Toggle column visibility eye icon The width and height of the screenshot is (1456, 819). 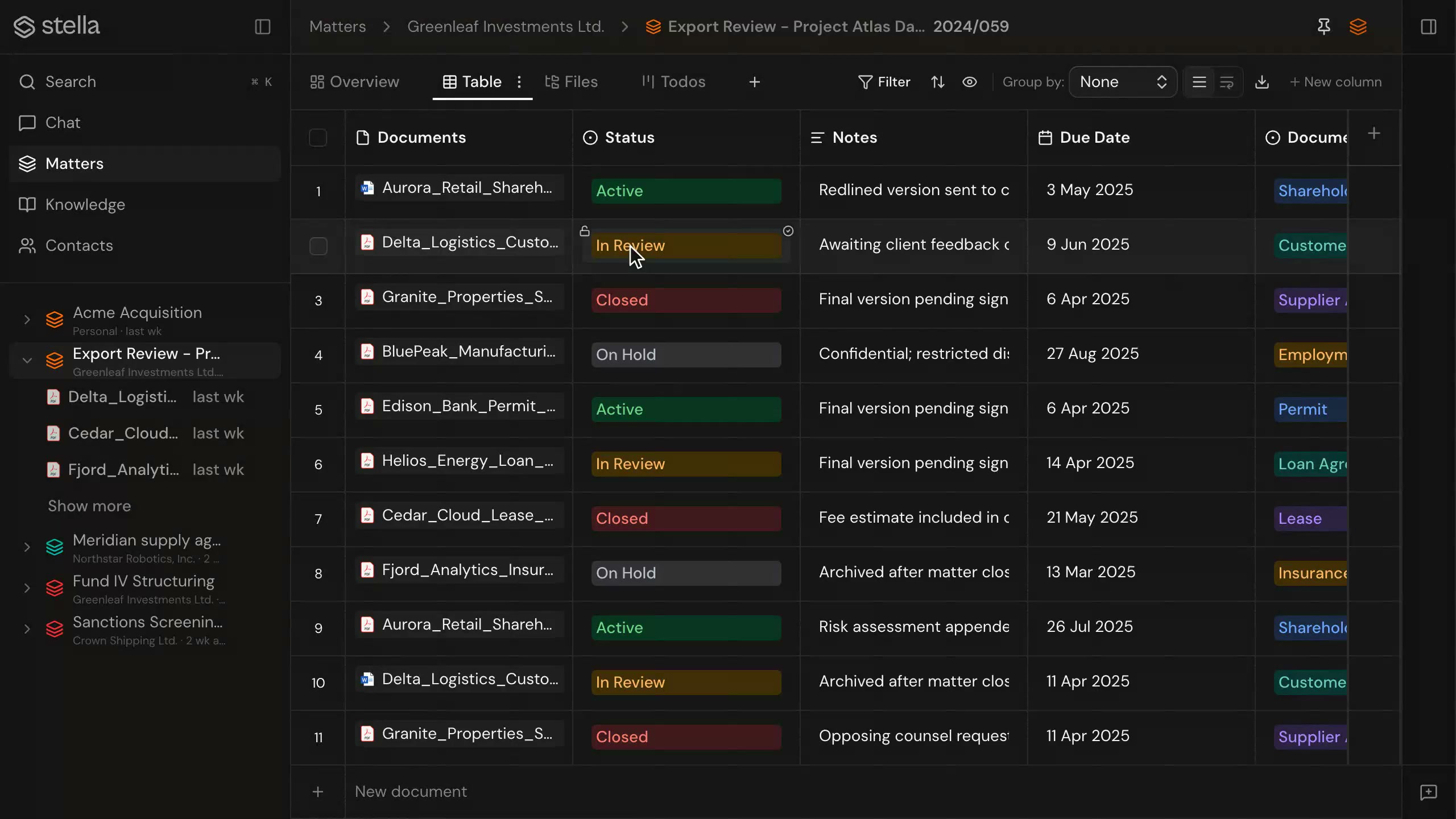tap(970, 82)
